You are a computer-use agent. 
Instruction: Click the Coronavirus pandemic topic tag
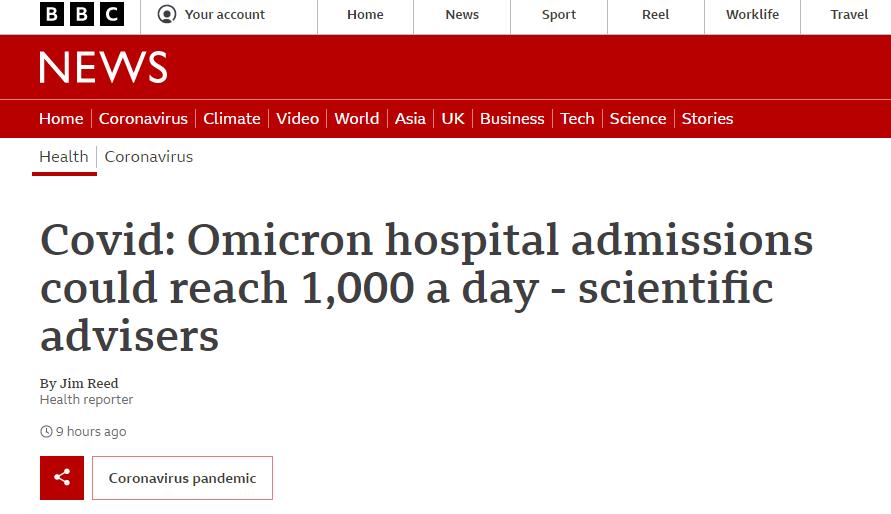182,478
